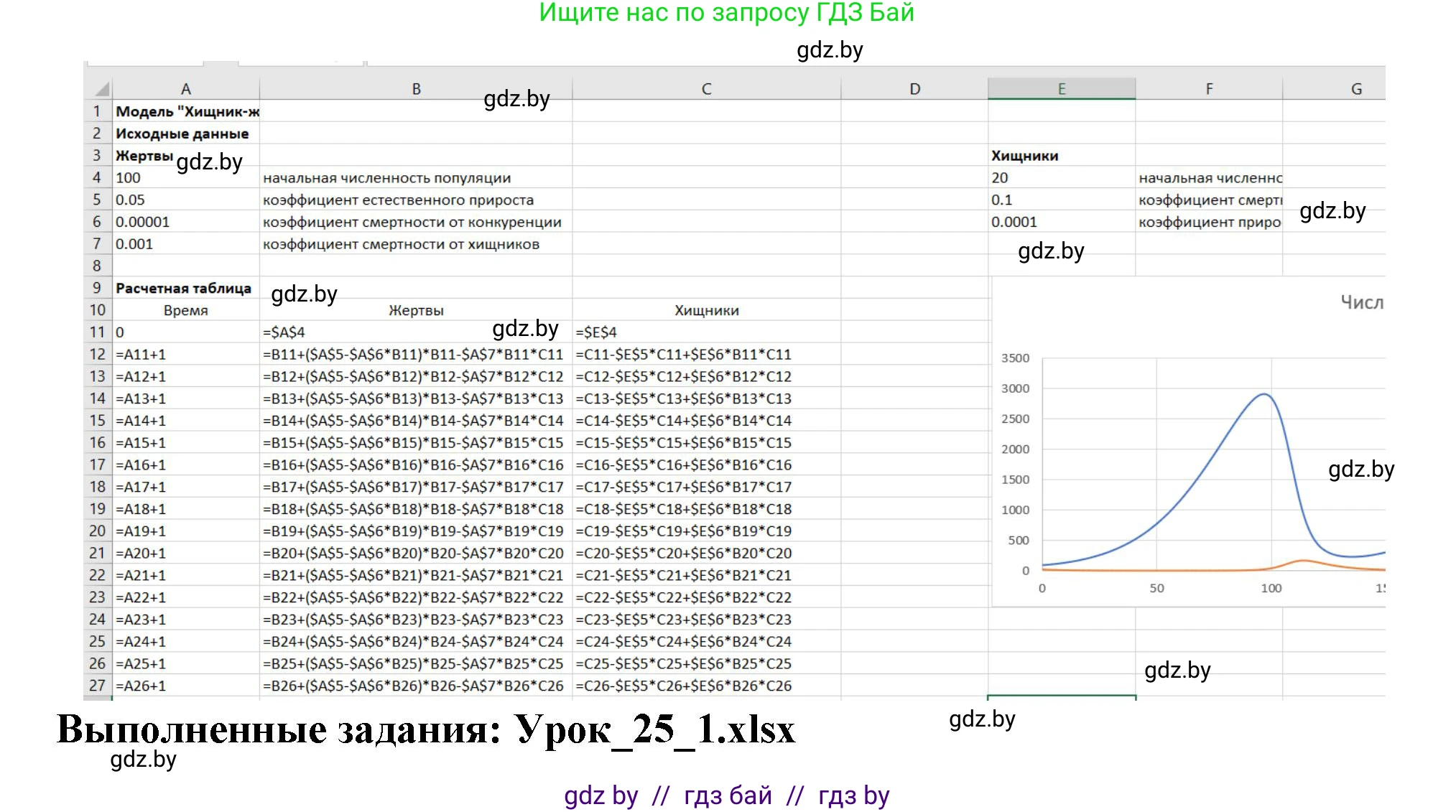
Task: Select column A header
Action: click(x=185, y=89)
